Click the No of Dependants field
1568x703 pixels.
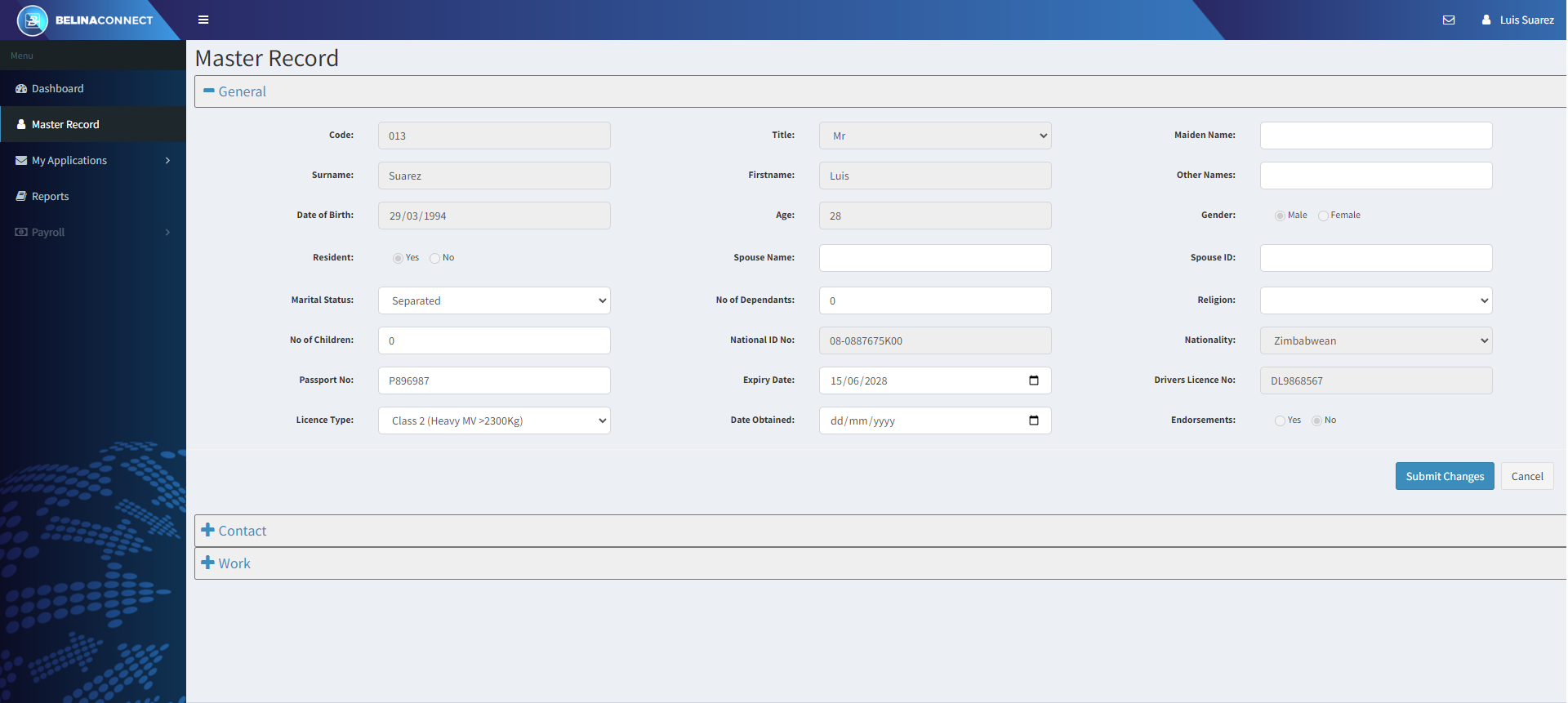[x=935, y=300]
